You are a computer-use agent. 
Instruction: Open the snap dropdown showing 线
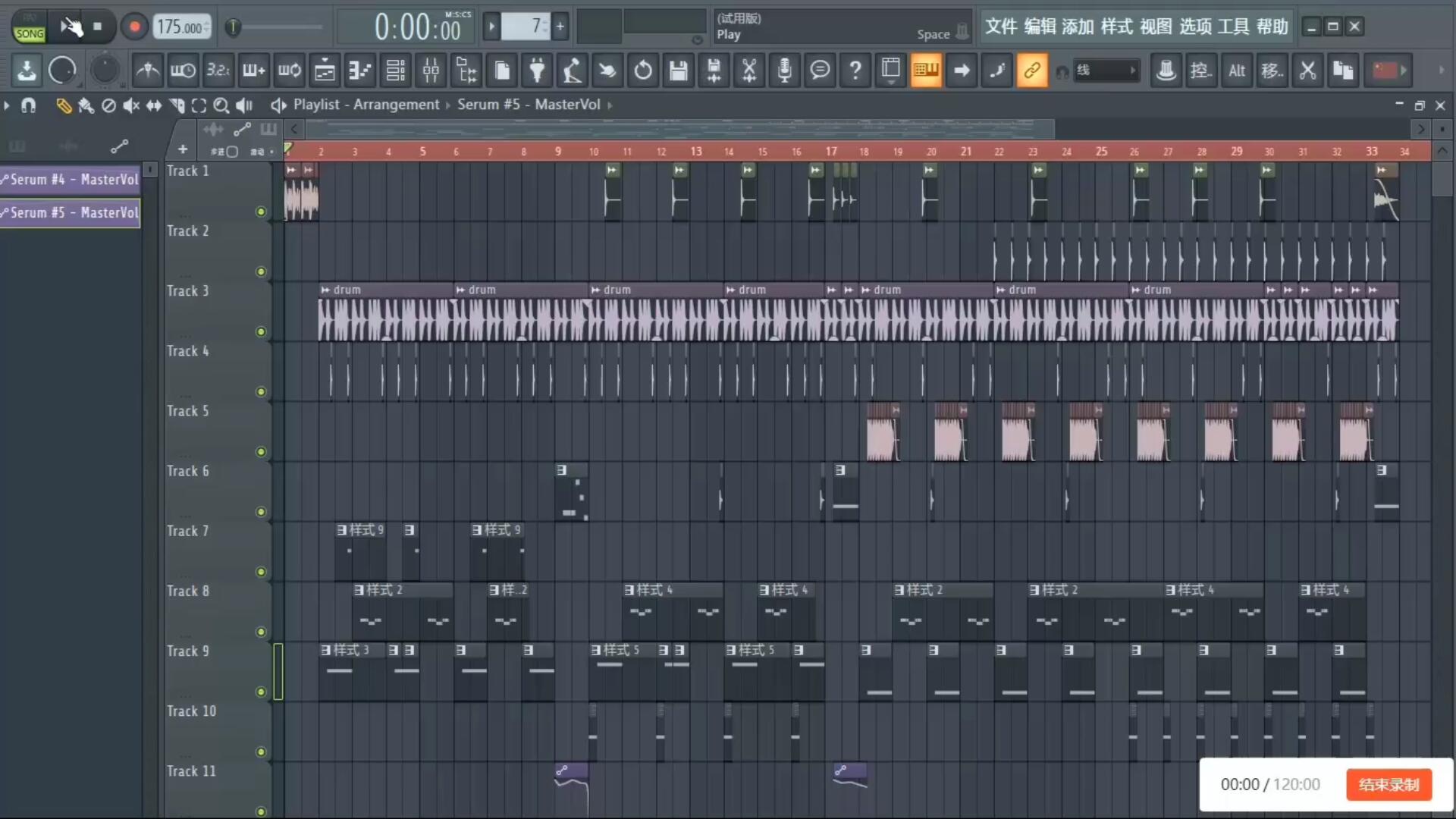click(1106, 71)
